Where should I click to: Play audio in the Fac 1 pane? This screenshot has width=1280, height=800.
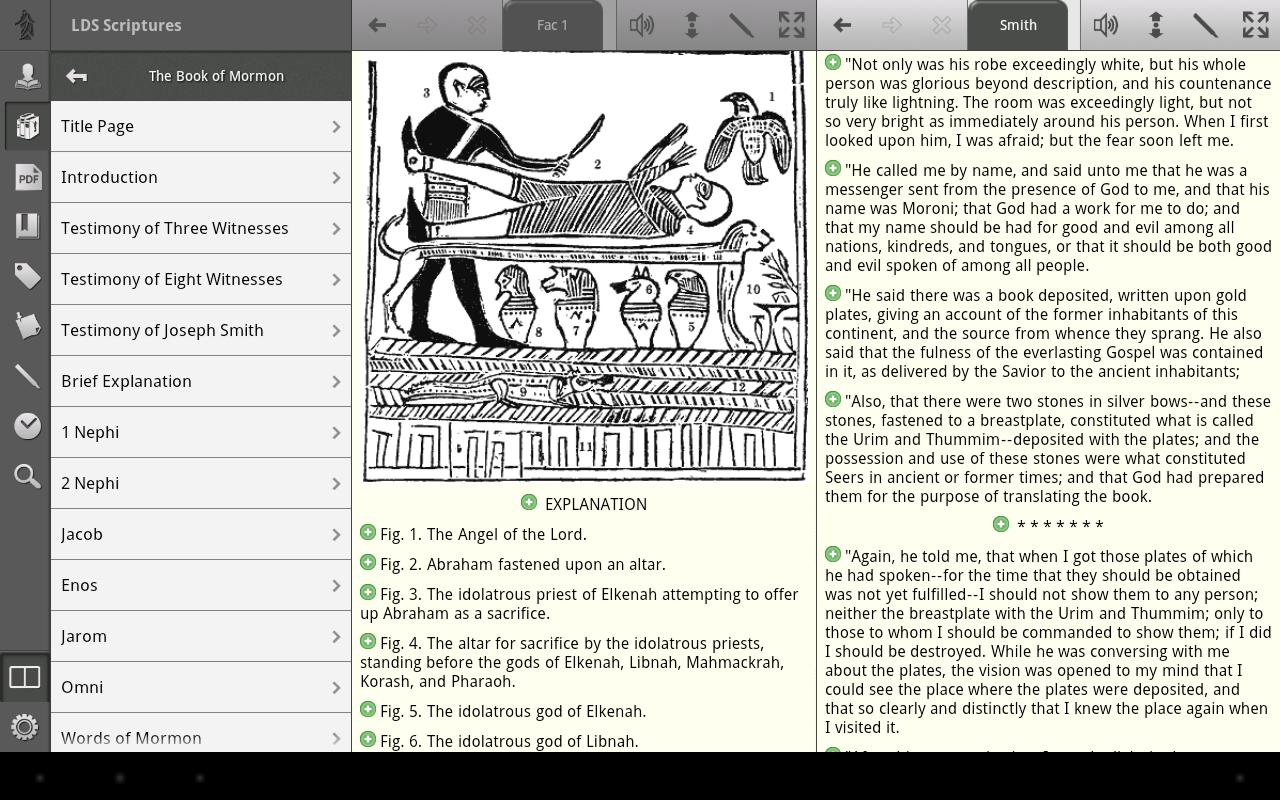(x=641, y=25)
